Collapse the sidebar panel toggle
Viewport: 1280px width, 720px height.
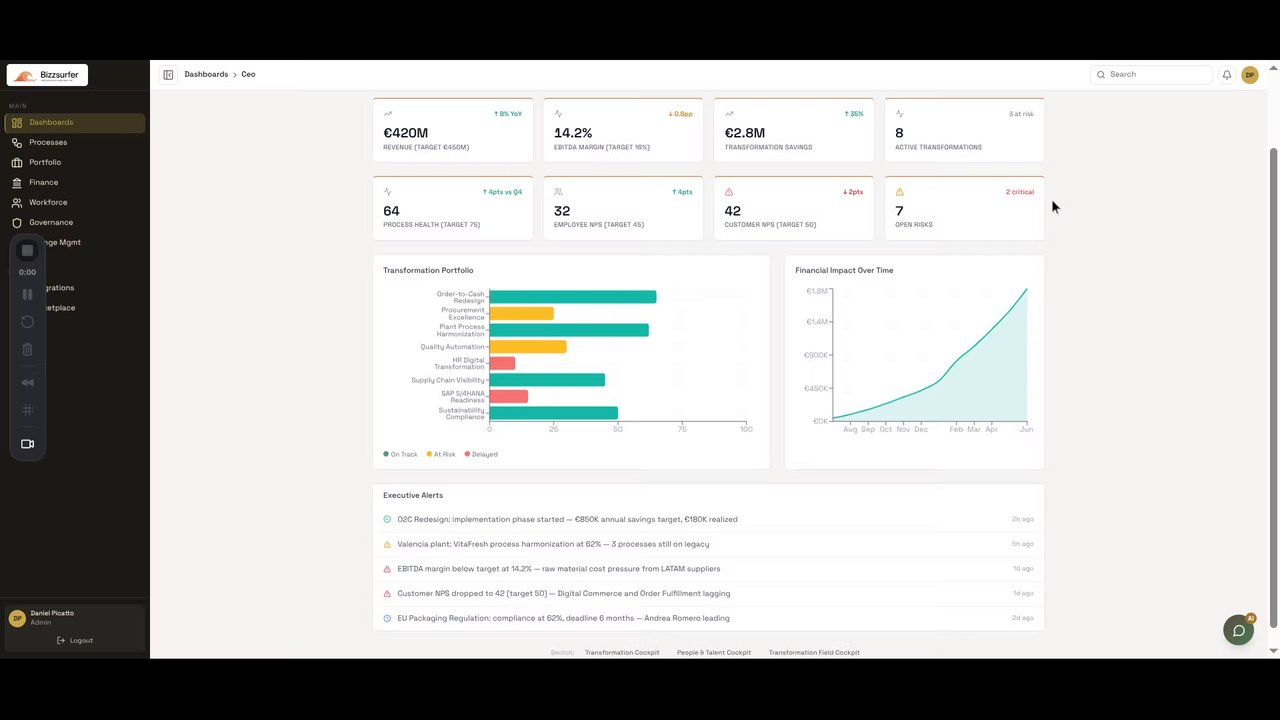click(x=168, y=74)
